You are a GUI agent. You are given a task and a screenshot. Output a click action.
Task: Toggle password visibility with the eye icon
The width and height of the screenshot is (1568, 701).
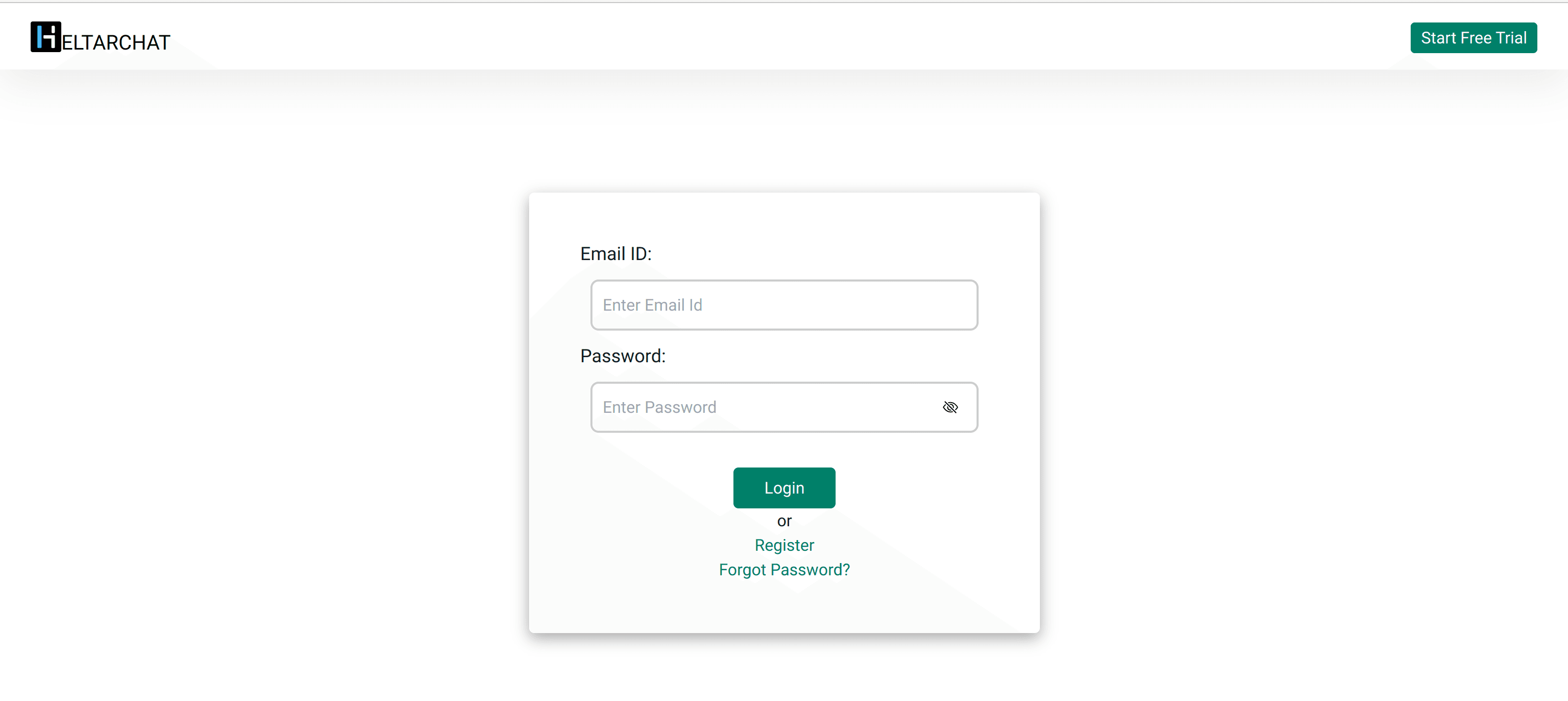pos(949,407)
